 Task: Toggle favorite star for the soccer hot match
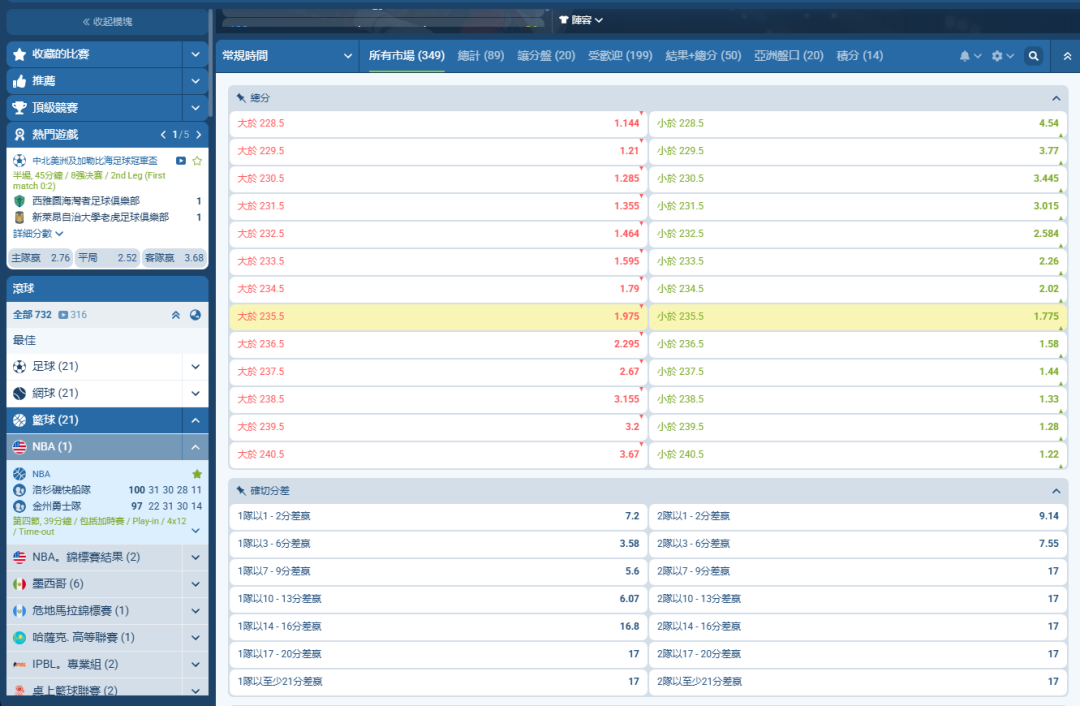[x=197, y=160]
